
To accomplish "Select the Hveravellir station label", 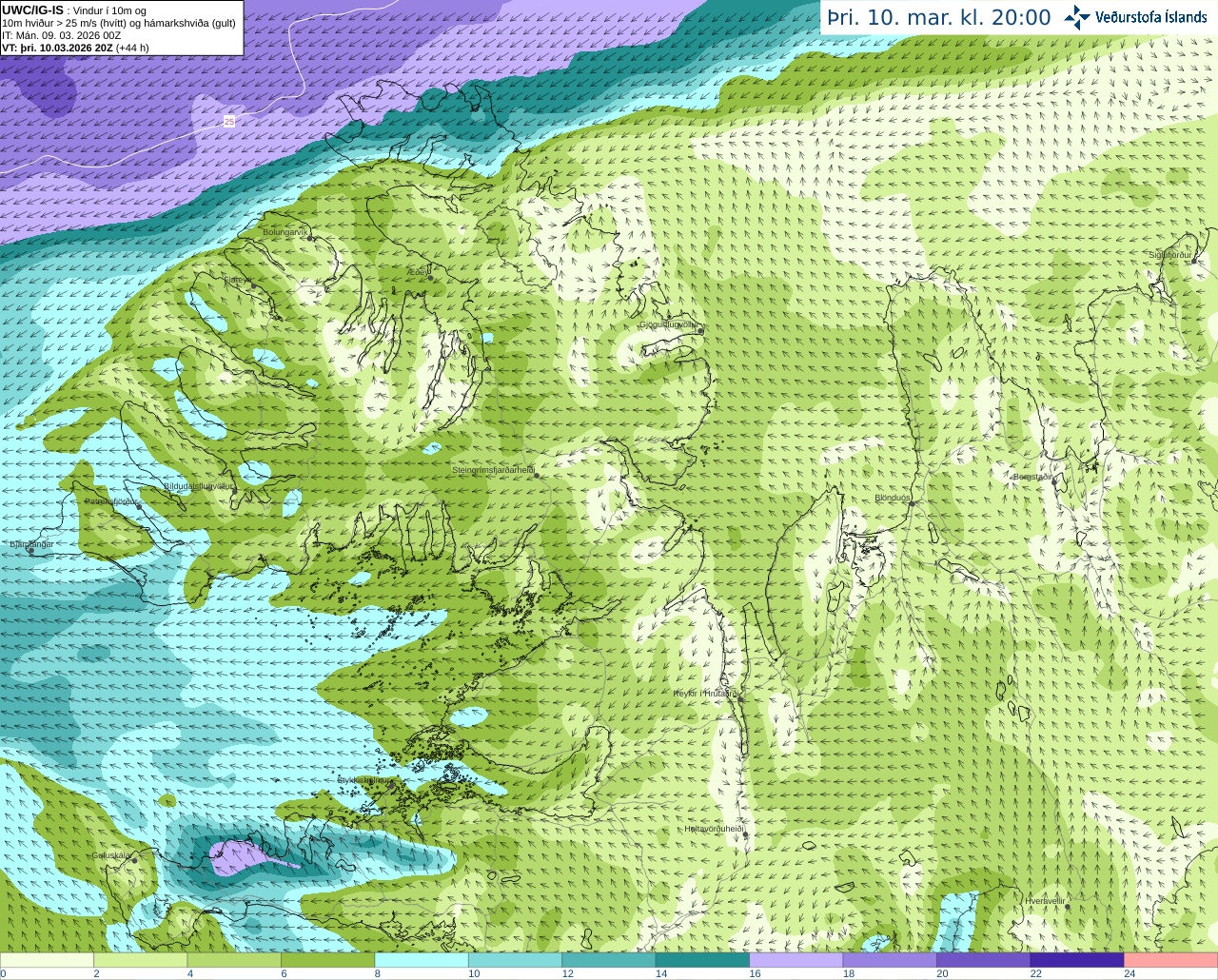I will click(1045, 900).
